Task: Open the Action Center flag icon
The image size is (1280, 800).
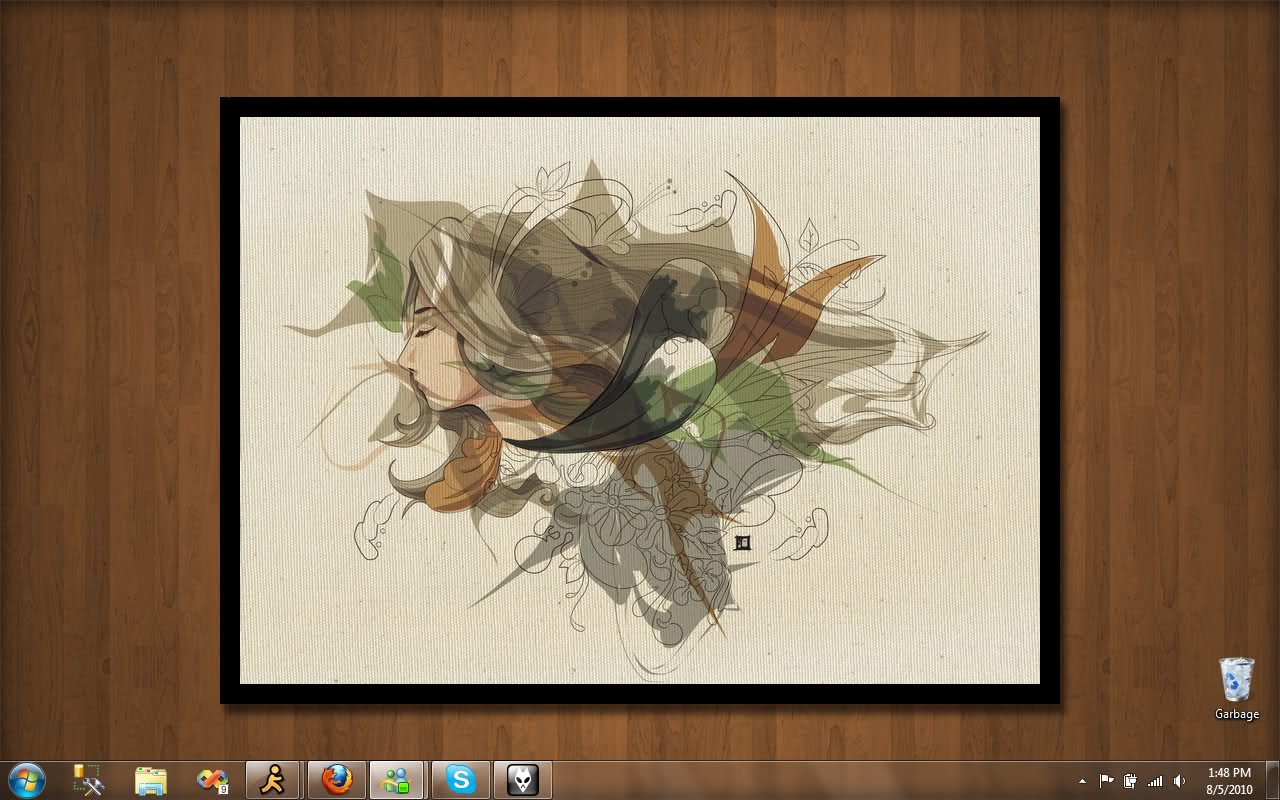Action: pos(1107,781)
